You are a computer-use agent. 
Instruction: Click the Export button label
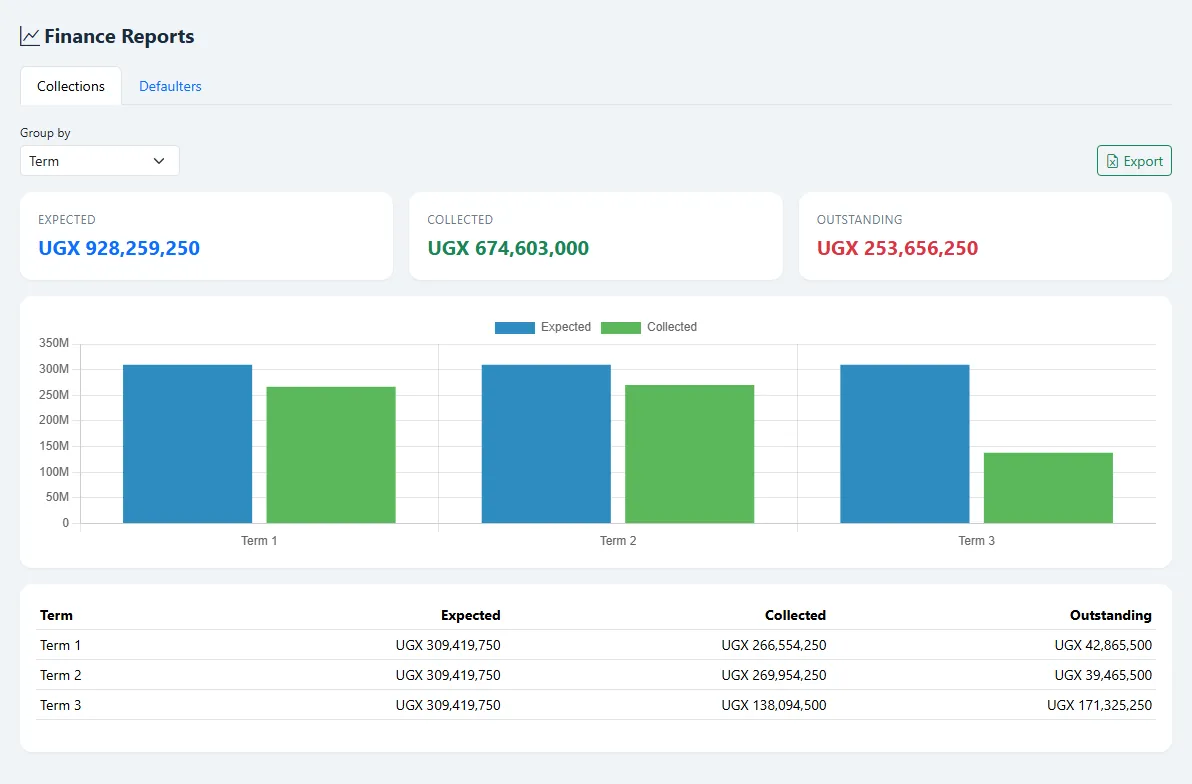1143,161
